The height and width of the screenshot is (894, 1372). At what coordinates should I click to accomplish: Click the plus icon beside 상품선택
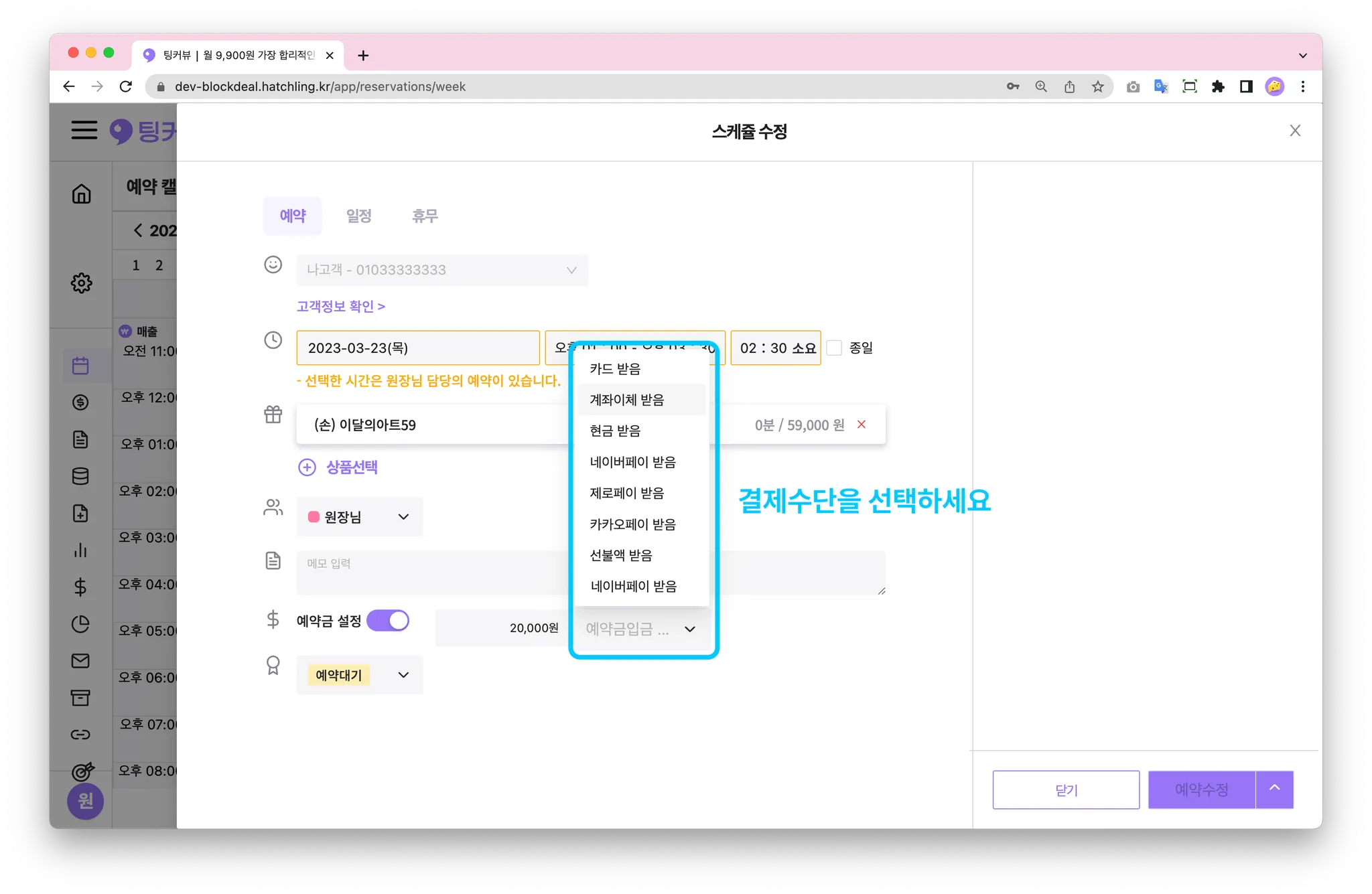click(307, 467)
